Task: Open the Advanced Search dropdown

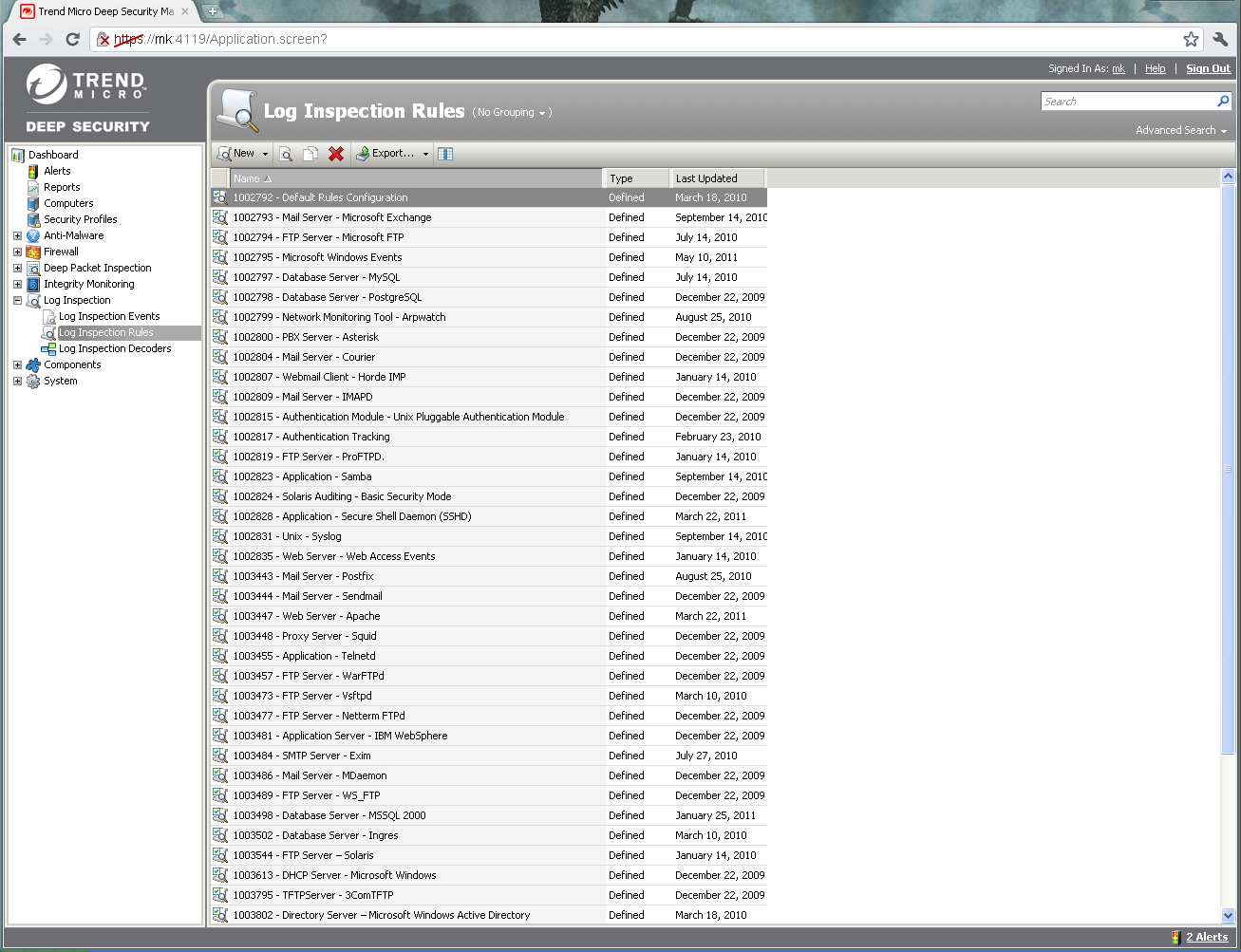Action: click(1181, 130)
